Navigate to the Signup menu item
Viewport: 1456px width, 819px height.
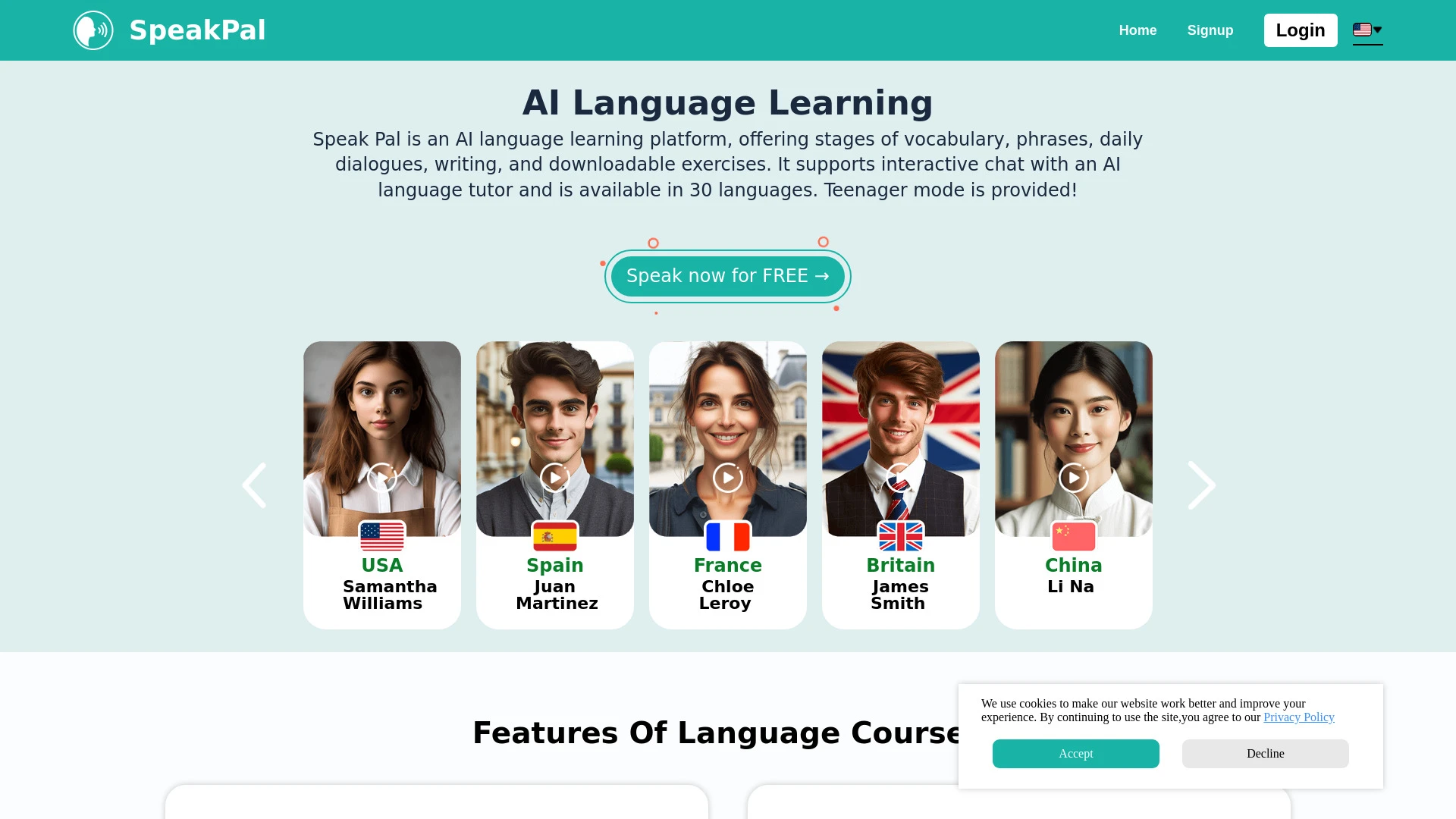click(1210, 30)
